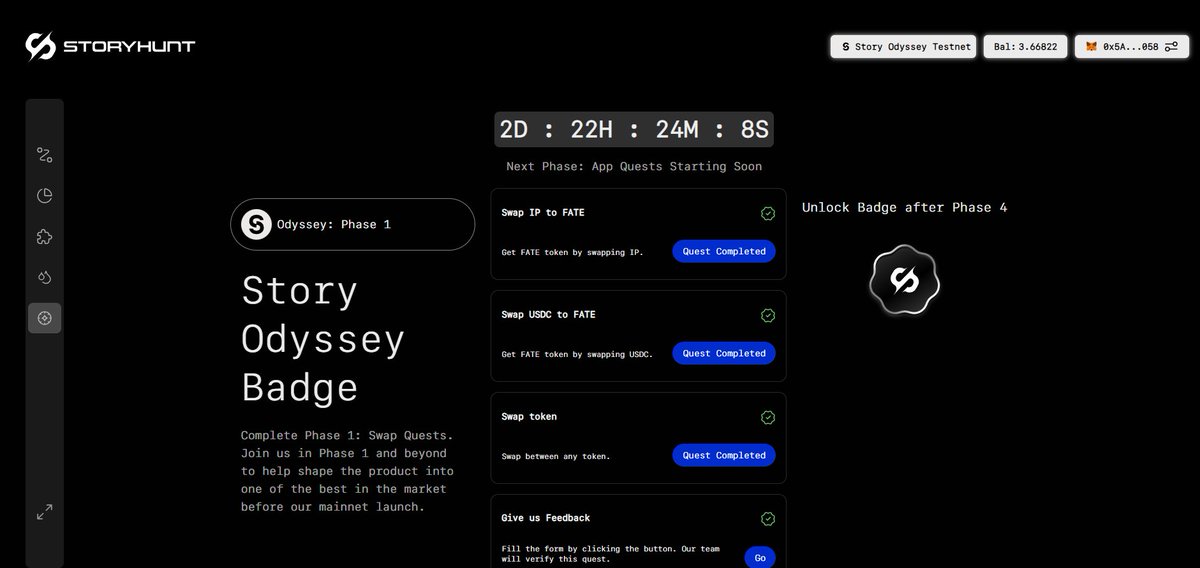Open the puzzle piece sidebar icon
Viewport: 1200px width, 568px height.
(x=44, y=236)
